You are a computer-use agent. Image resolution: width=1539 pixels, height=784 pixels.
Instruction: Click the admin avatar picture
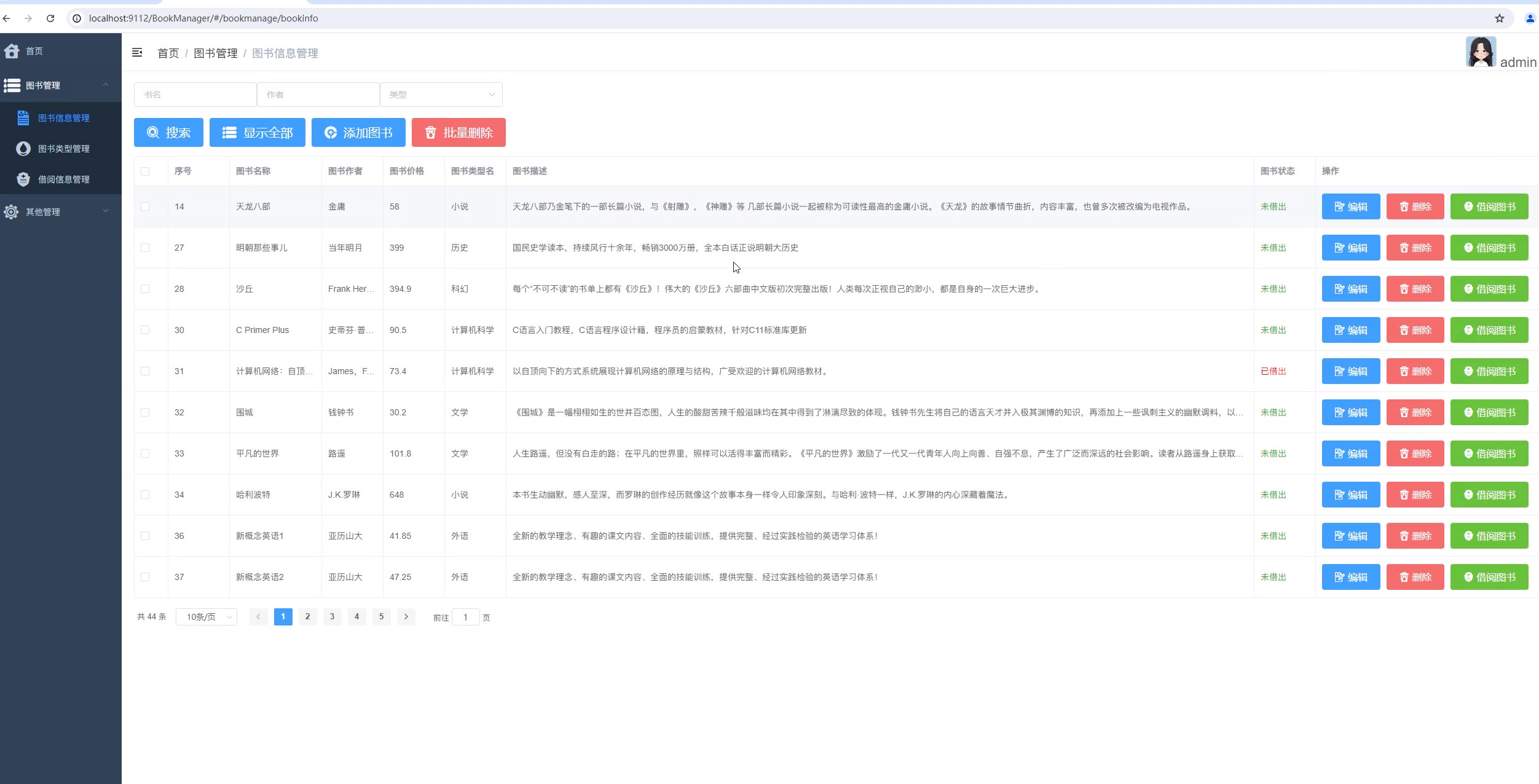1480,52
